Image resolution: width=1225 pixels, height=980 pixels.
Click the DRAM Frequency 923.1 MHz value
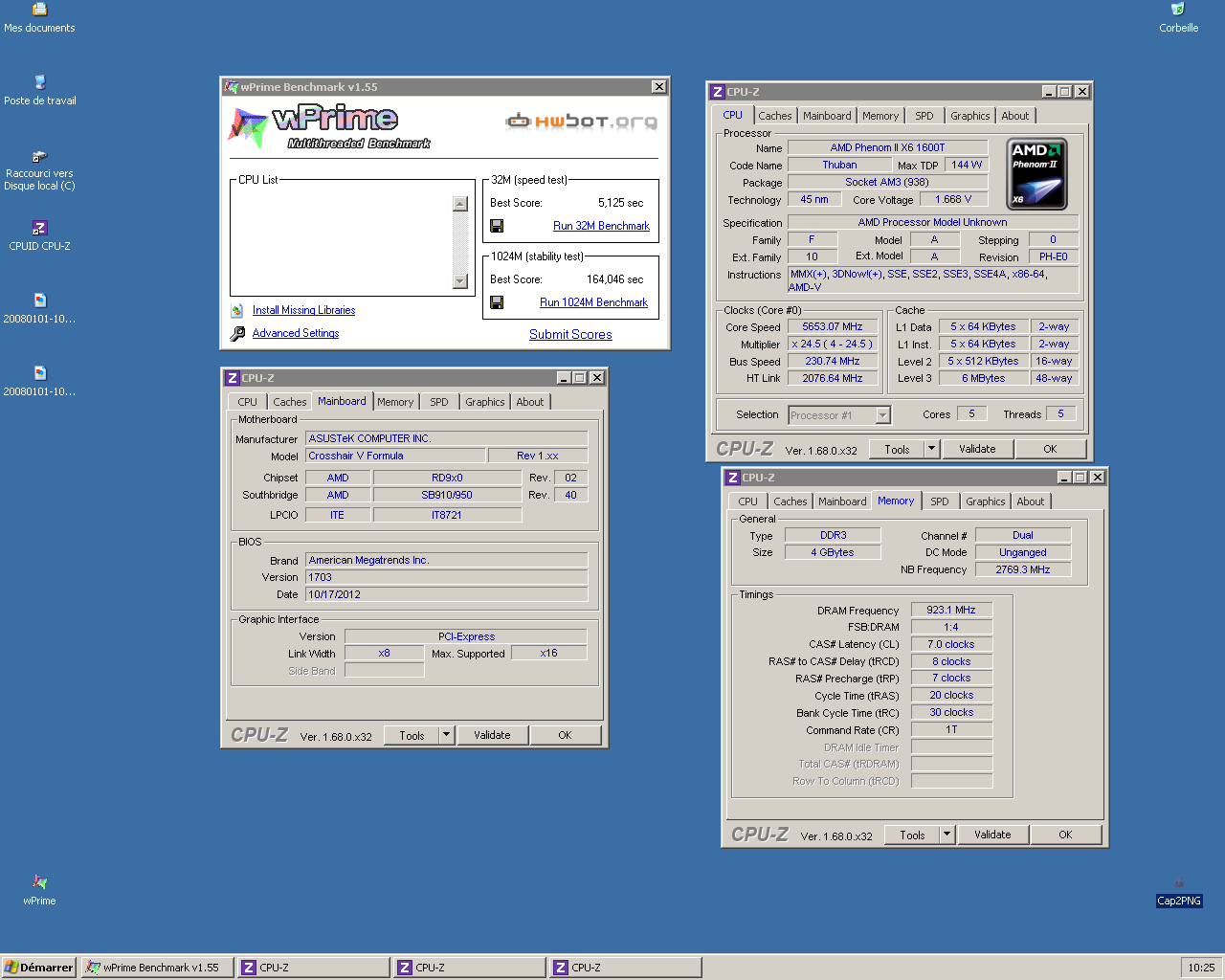[x=951, y=611]
